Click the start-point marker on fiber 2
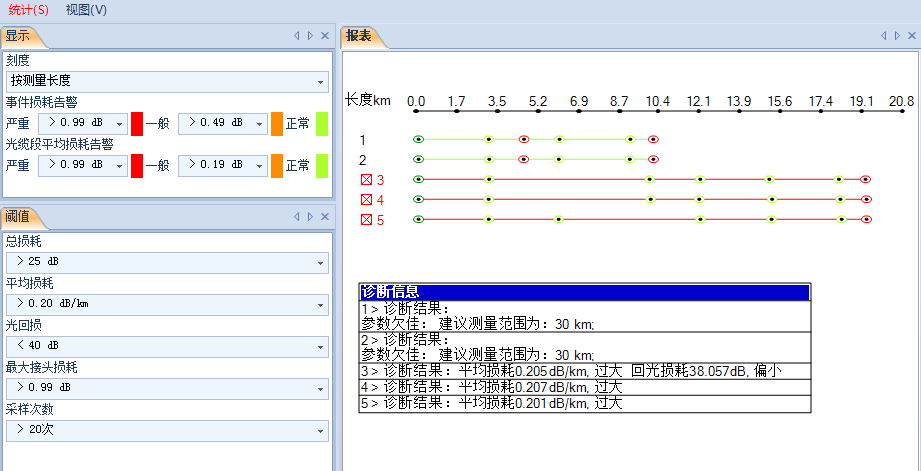Image resolution: width=921 pixels, height=471 pixels. point(418,160)
